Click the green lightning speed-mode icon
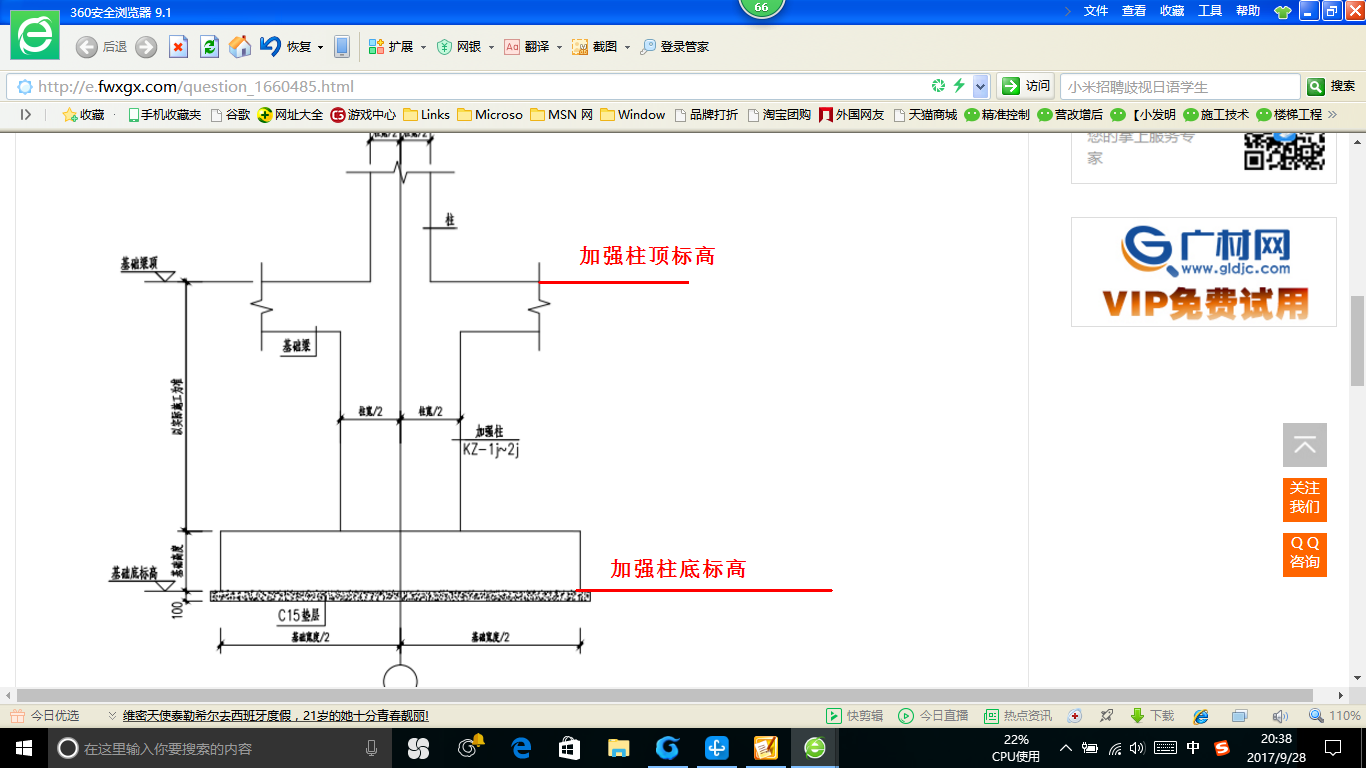 959,86
